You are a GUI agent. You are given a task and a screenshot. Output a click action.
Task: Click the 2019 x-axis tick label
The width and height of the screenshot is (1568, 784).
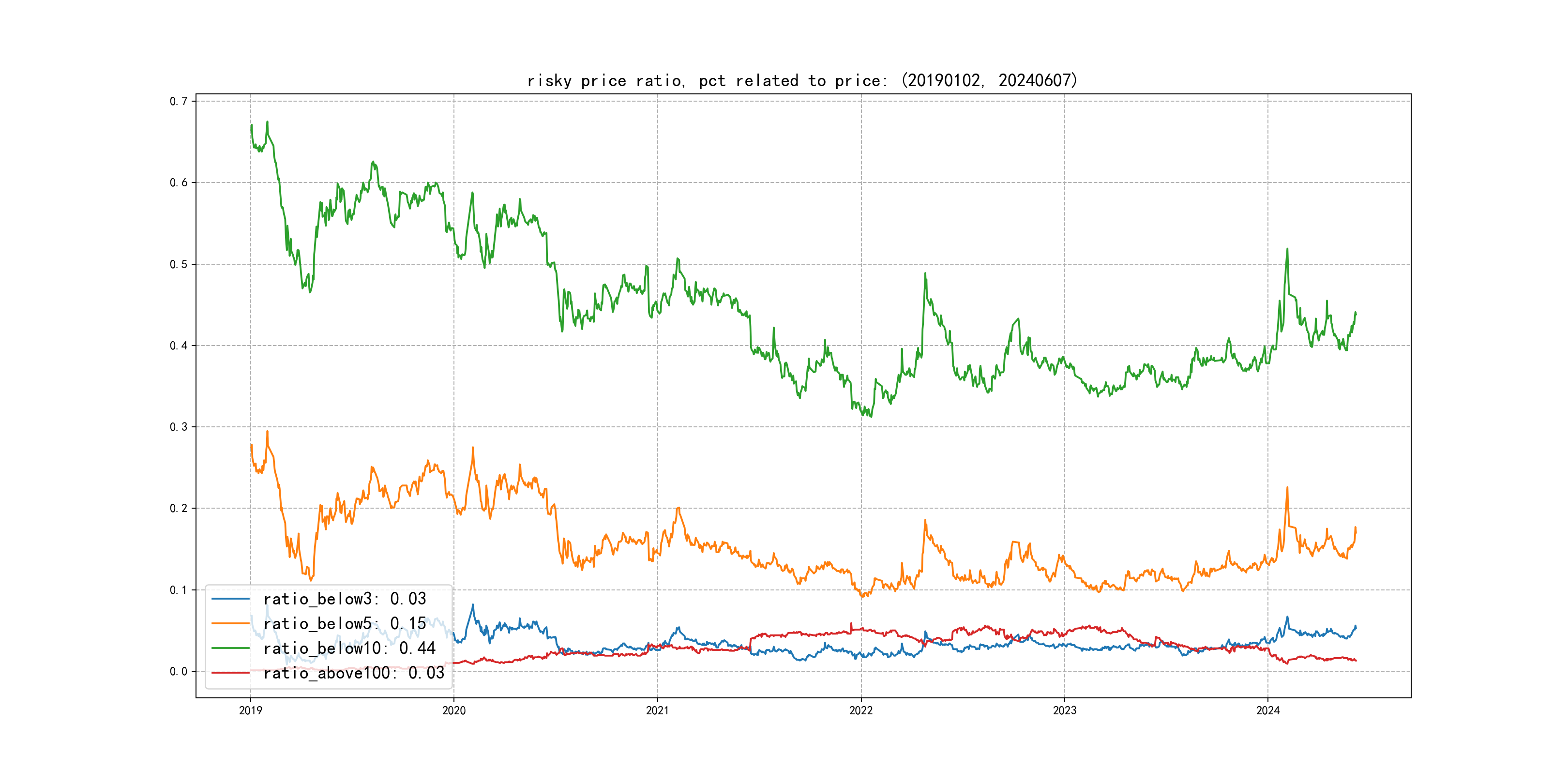(250, 710)
